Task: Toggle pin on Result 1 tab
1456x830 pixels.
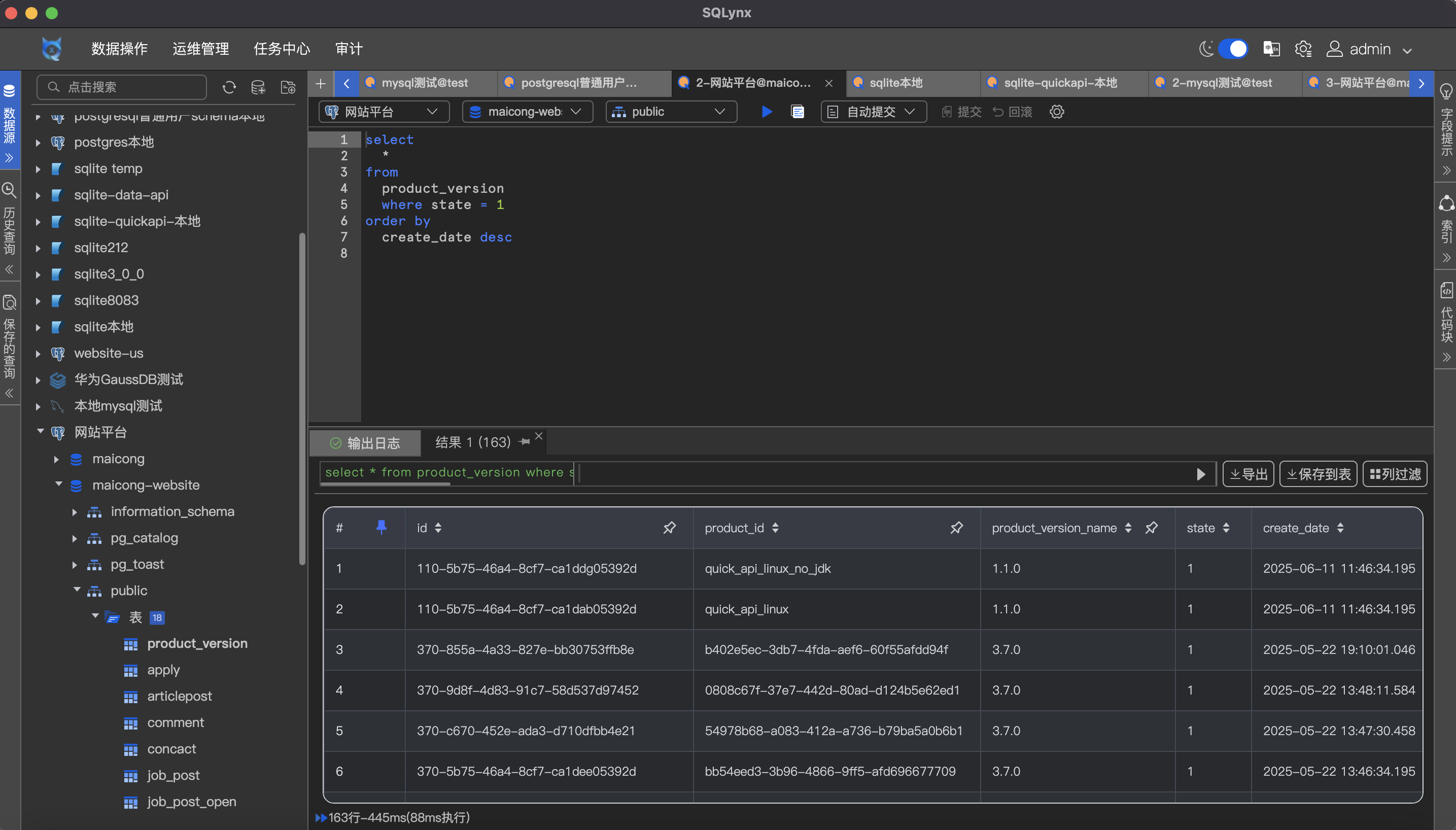Action: 524,442
